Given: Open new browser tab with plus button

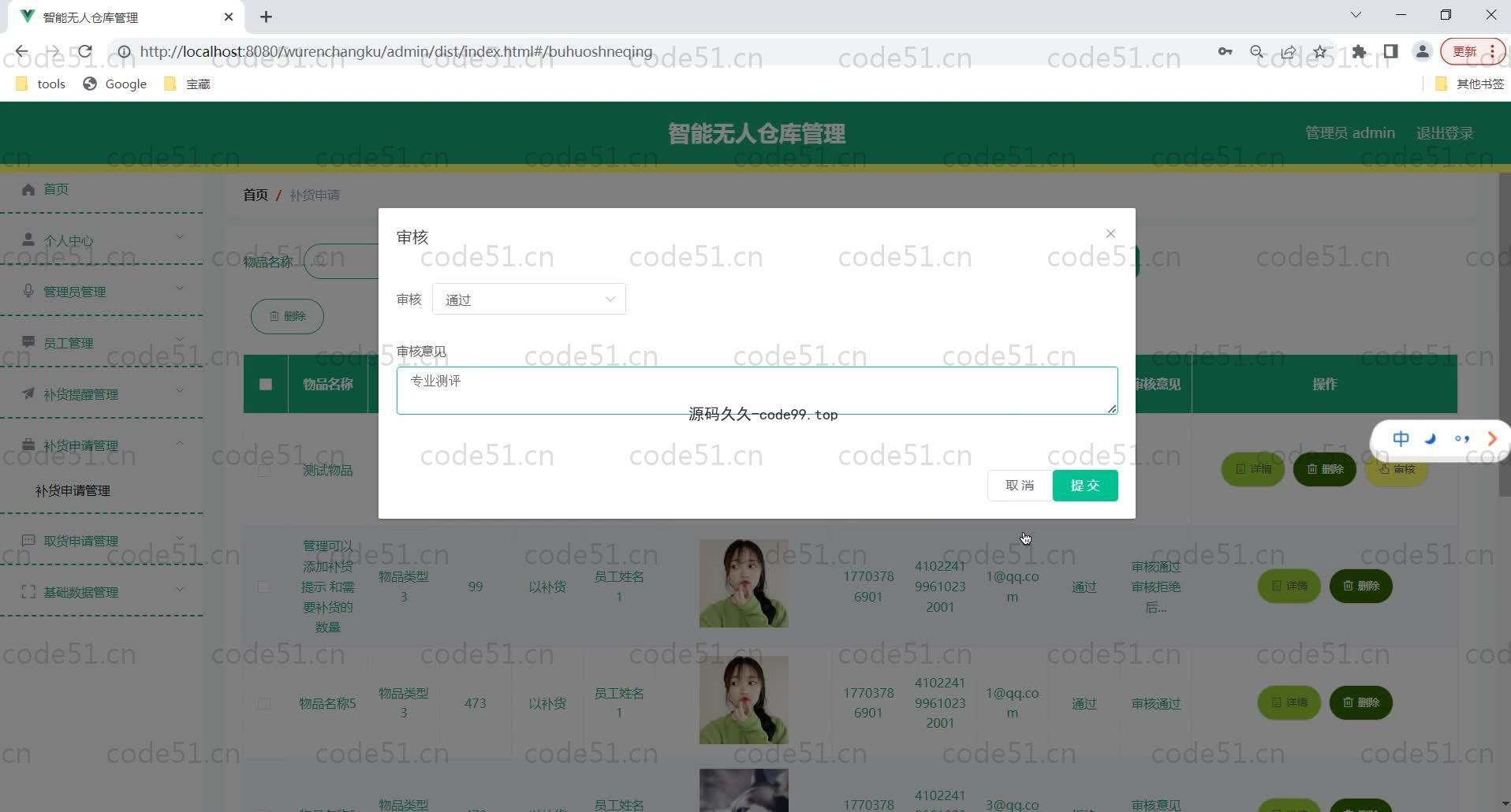Looking at the screenshot, I should pos(267,17).
